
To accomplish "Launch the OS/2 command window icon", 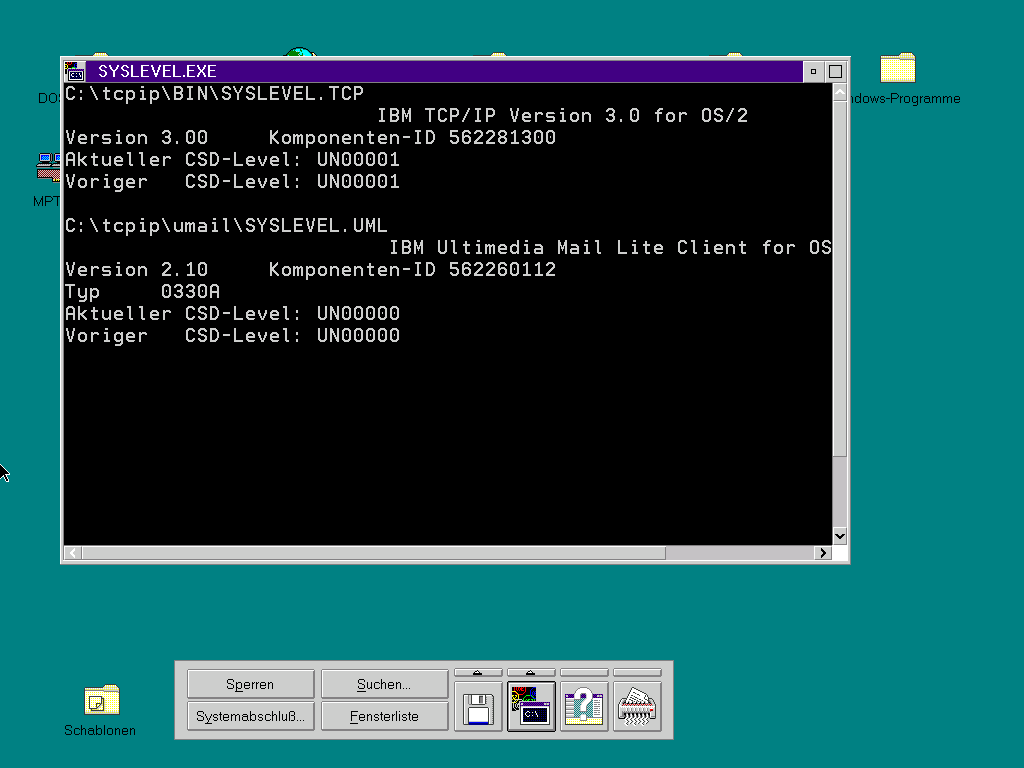I will coord(531,707).
